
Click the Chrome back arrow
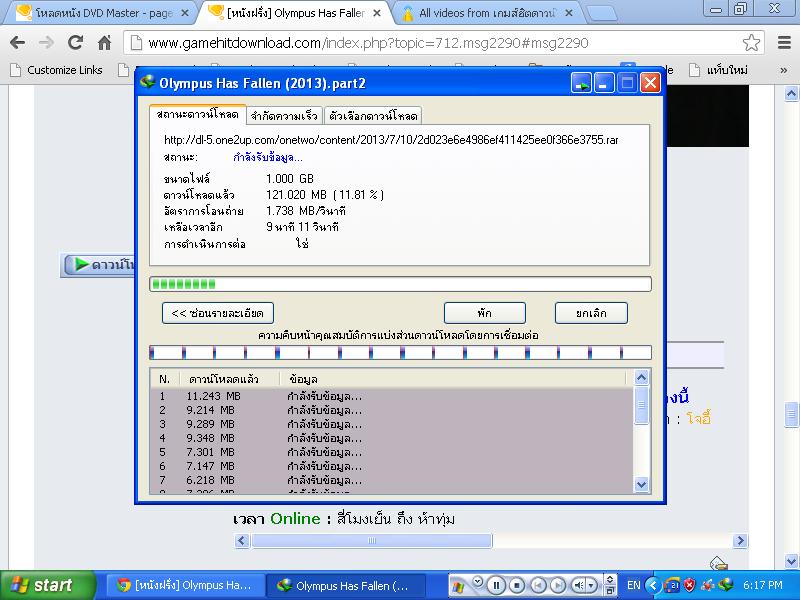pos(17,43)
